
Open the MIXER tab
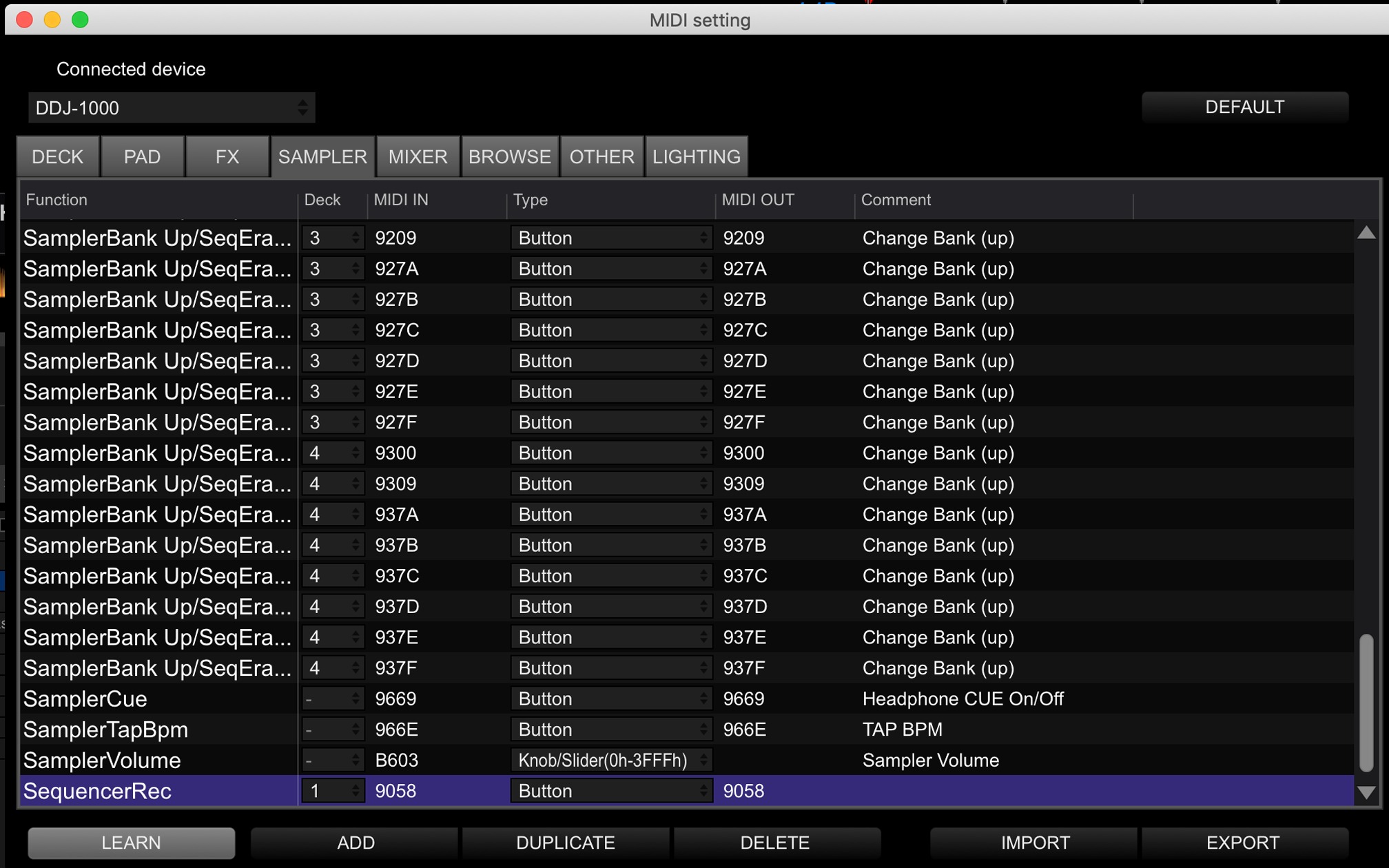pyautogui.click(x=418, y=156)
